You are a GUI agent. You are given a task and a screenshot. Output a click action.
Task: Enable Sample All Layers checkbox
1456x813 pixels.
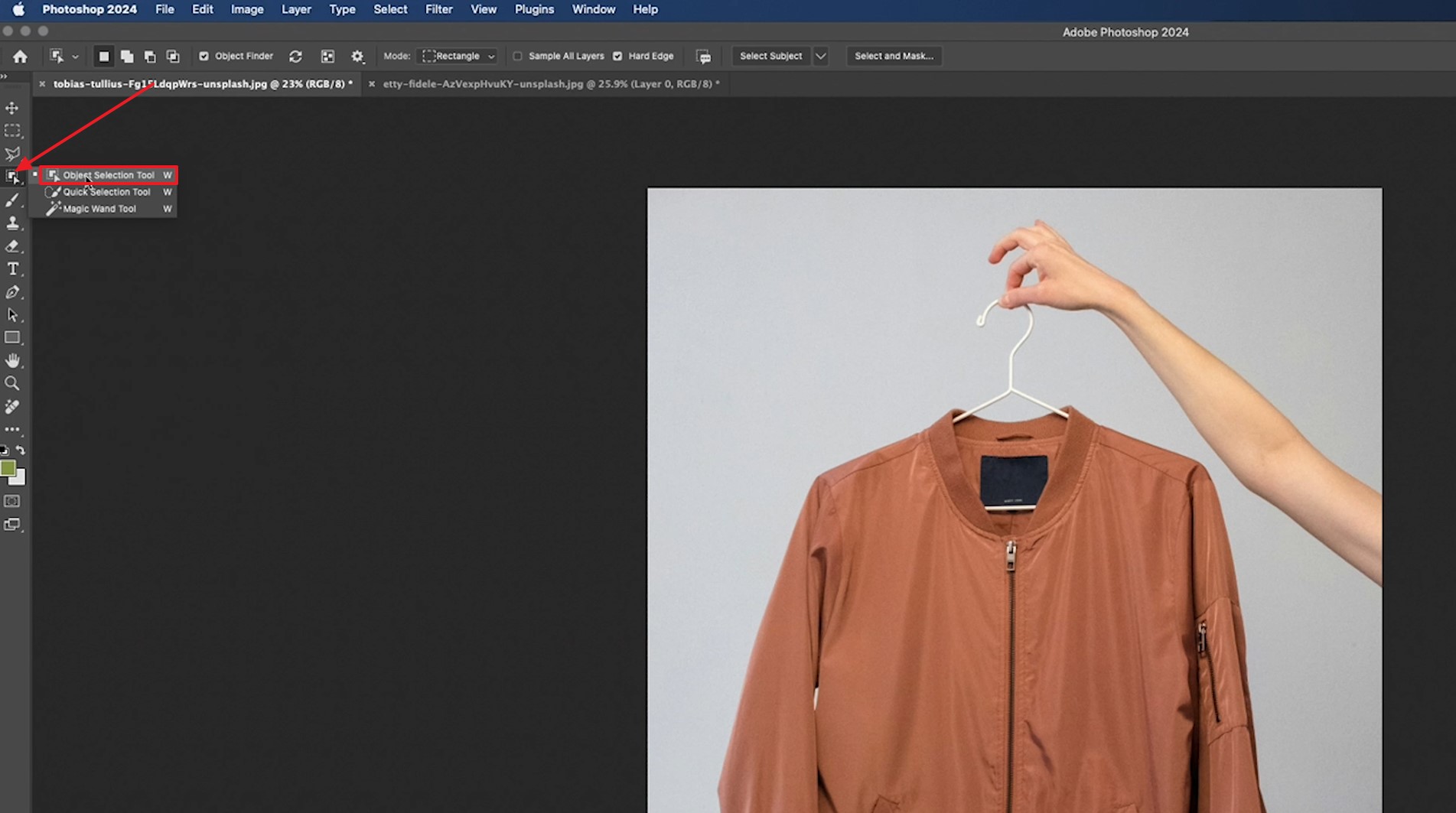pos(517,56)
